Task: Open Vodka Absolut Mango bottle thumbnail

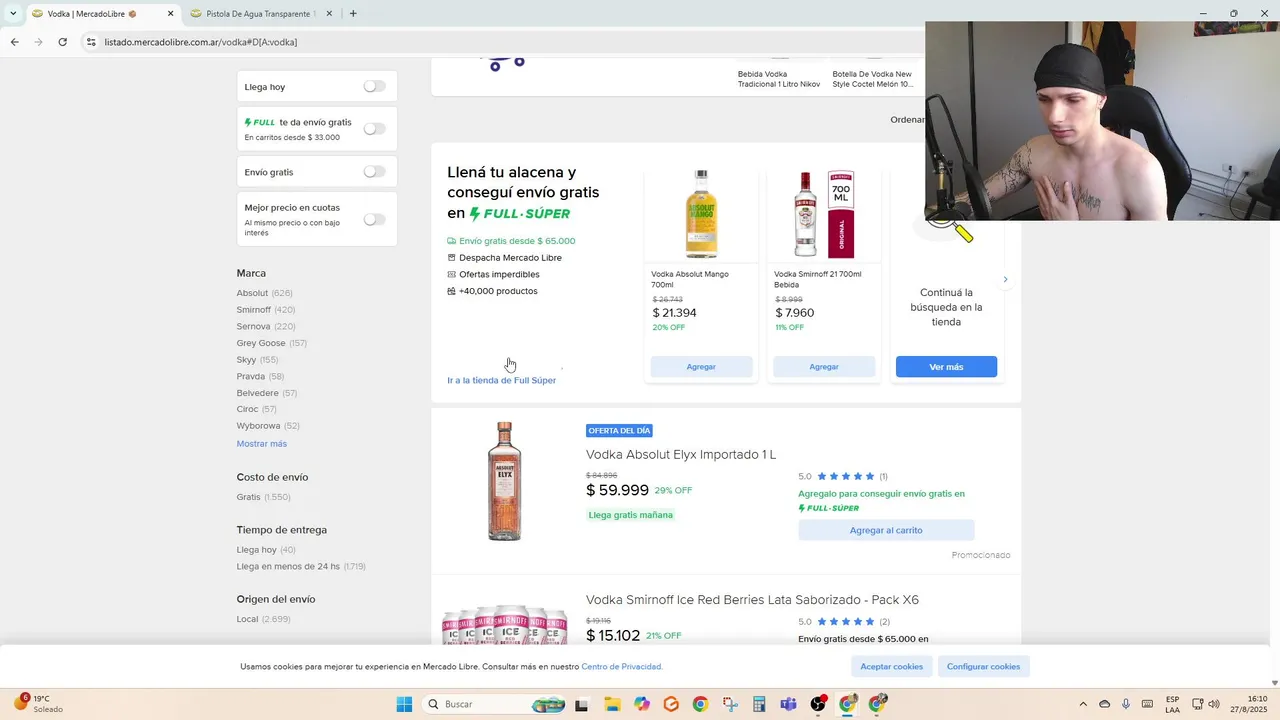Action: coord(701,215)
